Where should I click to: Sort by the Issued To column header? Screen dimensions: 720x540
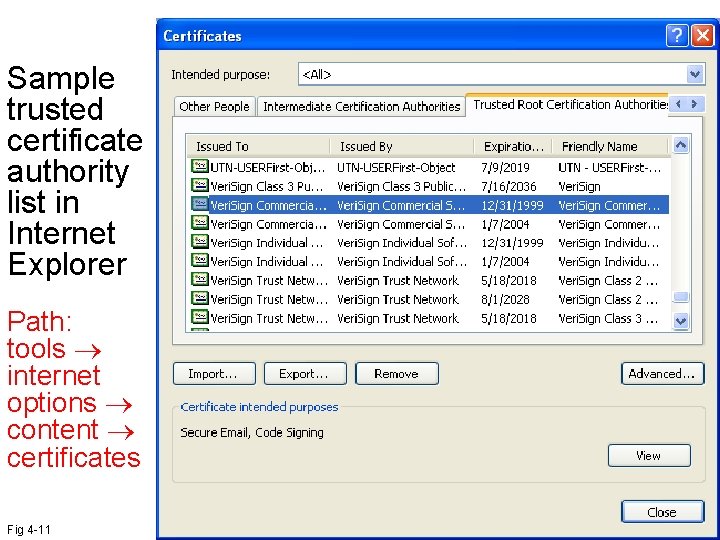pyautogui.click(x=258, y=146)
